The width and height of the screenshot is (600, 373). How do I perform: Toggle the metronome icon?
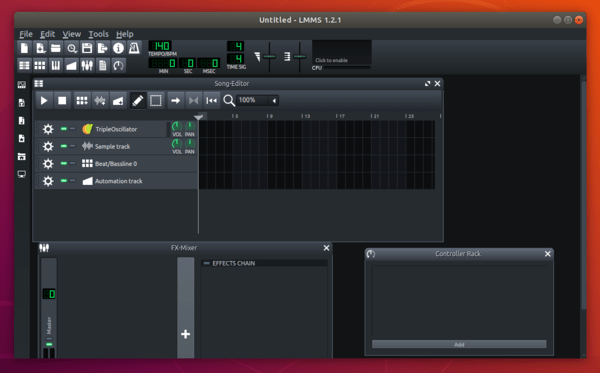(x=134, y=48)
